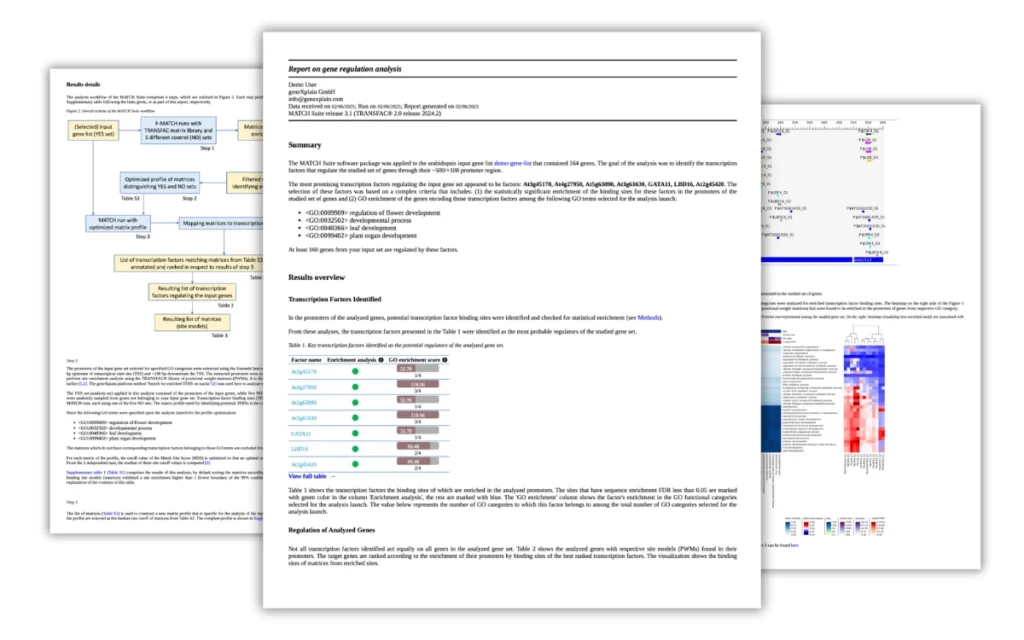The width and height of the screenshot is (1024, 640).
Task: Click the GO score bar for LBD16
Action: point(418,446)
